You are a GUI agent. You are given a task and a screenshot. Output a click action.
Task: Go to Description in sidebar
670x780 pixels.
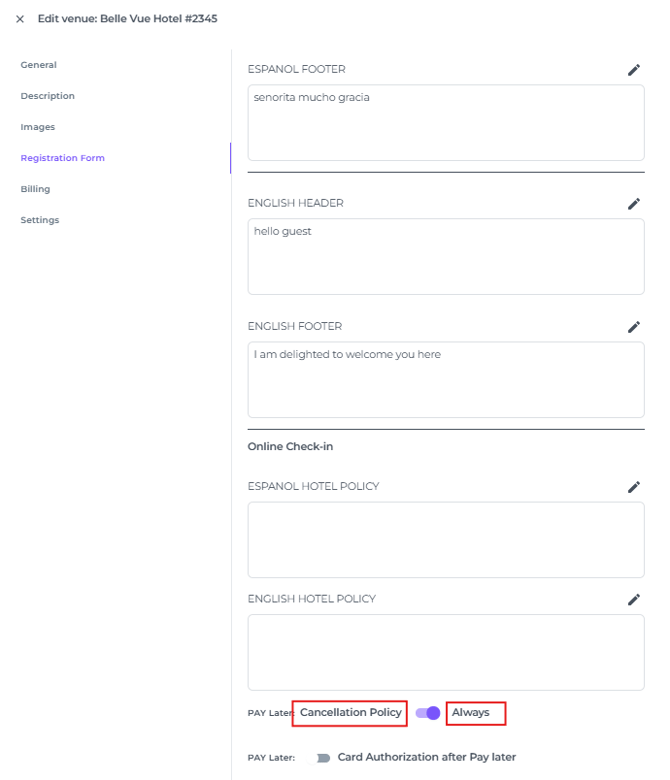coord(48,96)
